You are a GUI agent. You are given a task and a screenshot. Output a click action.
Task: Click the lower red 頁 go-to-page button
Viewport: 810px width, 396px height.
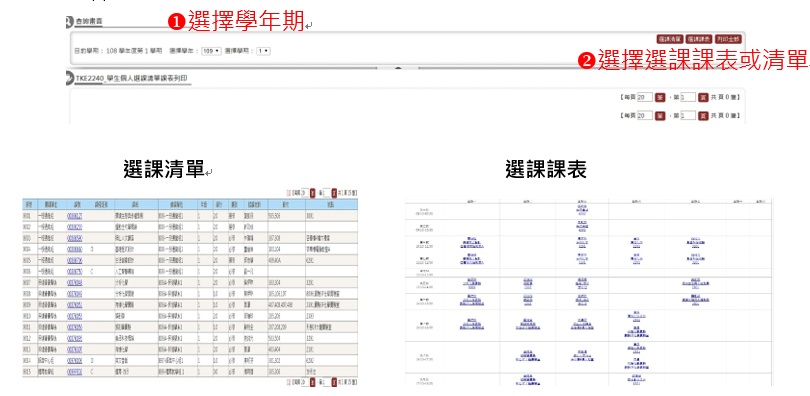coord(703,116)
